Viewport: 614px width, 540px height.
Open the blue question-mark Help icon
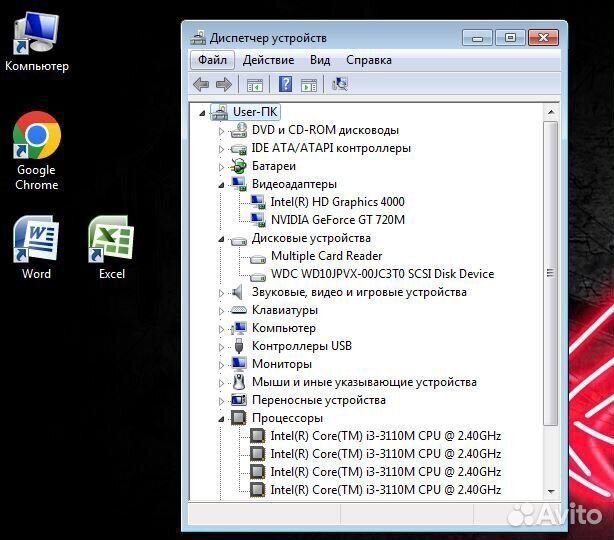coord(285,84)
